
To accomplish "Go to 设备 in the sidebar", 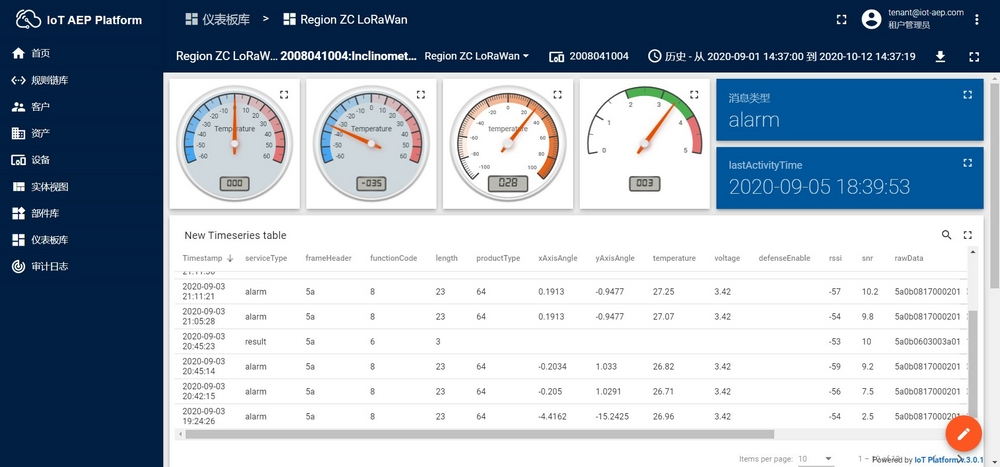I will (x=40, y=160).
